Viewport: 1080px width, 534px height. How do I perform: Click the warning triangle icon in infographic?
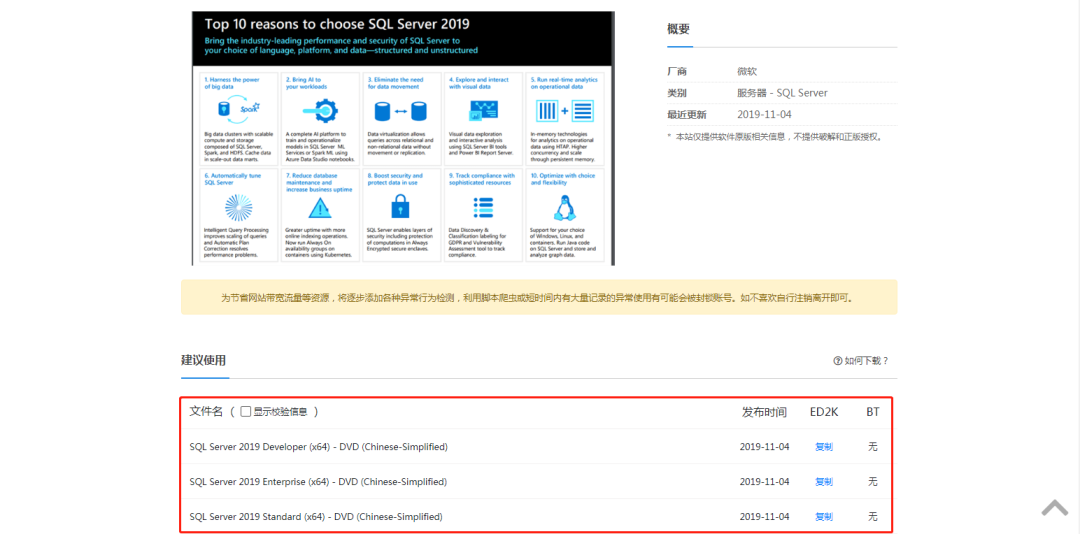tap(320, 207)
